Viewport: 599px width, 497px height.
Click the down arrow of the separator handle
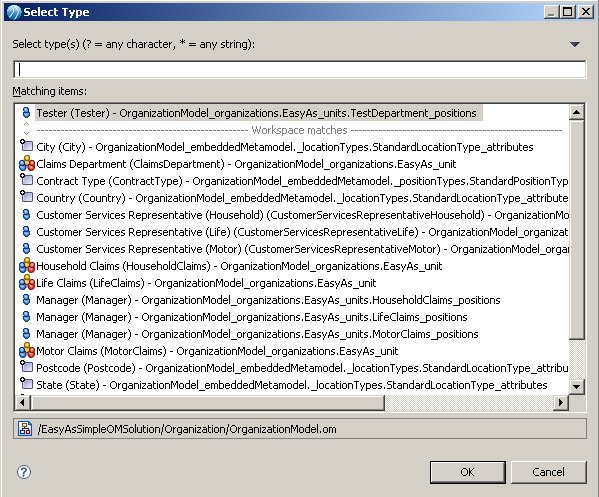[26, 133]
